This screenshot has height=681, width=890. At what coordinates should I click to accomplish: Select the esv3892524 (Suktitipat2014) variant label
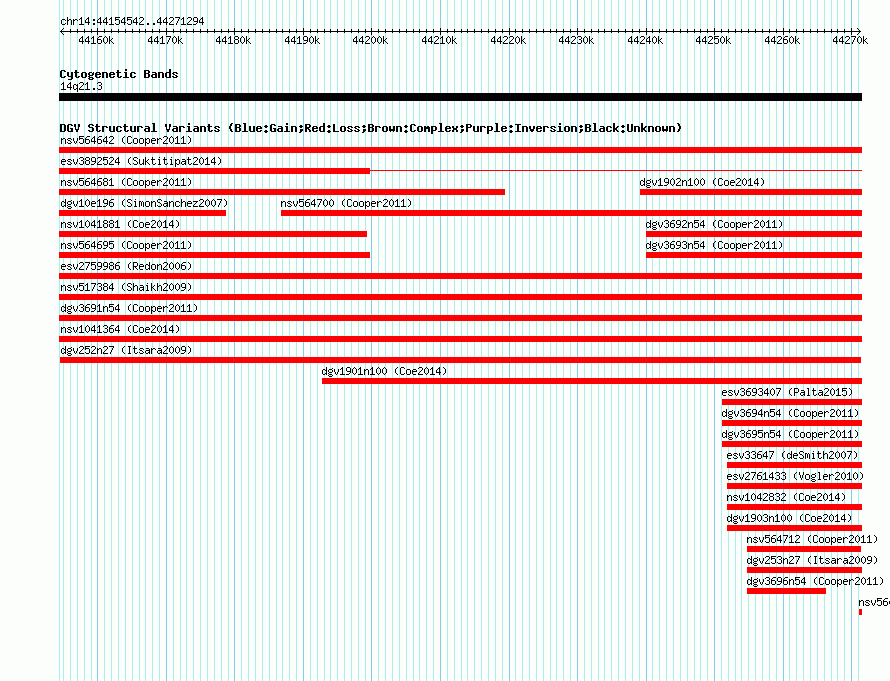(141, 161)
